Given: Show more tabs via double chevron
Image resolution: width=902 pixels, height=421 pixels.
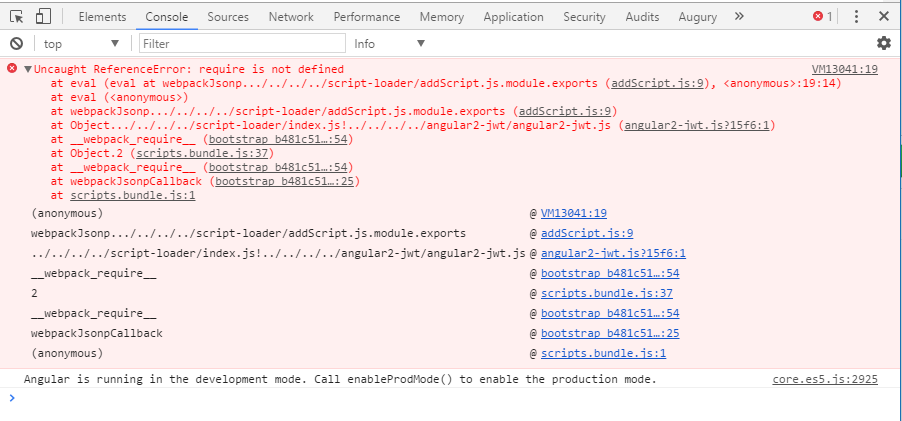Looking at the screenshot, I should pyautogui.click(x=739, y=17).
